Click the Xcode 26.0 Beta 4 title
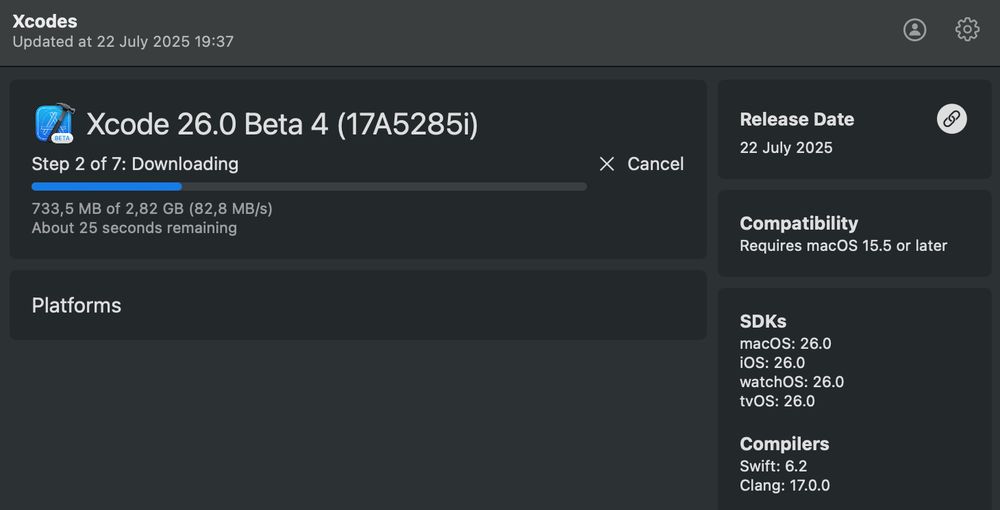The height and width of the screenshot is (510, 1000). coord(282,124)
